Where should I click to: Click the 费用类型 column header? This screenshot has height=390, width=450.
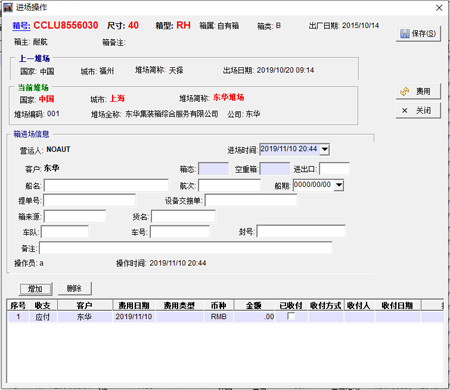(180, 305)
